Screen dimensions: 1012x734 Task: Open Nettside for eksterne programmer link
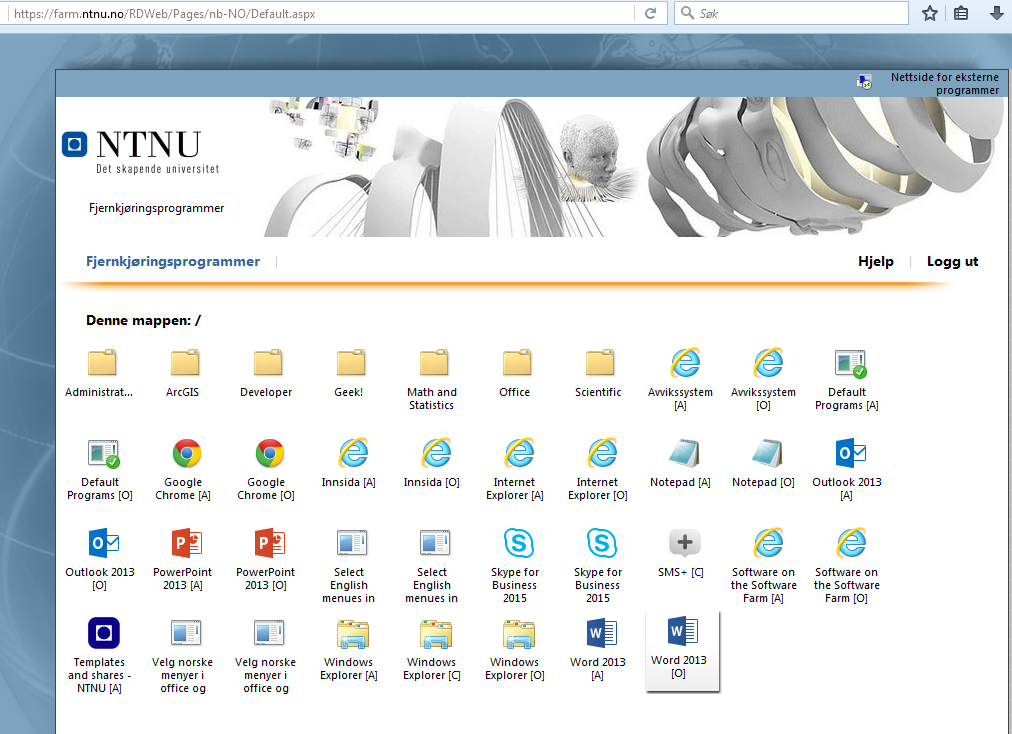coord(944,83)
